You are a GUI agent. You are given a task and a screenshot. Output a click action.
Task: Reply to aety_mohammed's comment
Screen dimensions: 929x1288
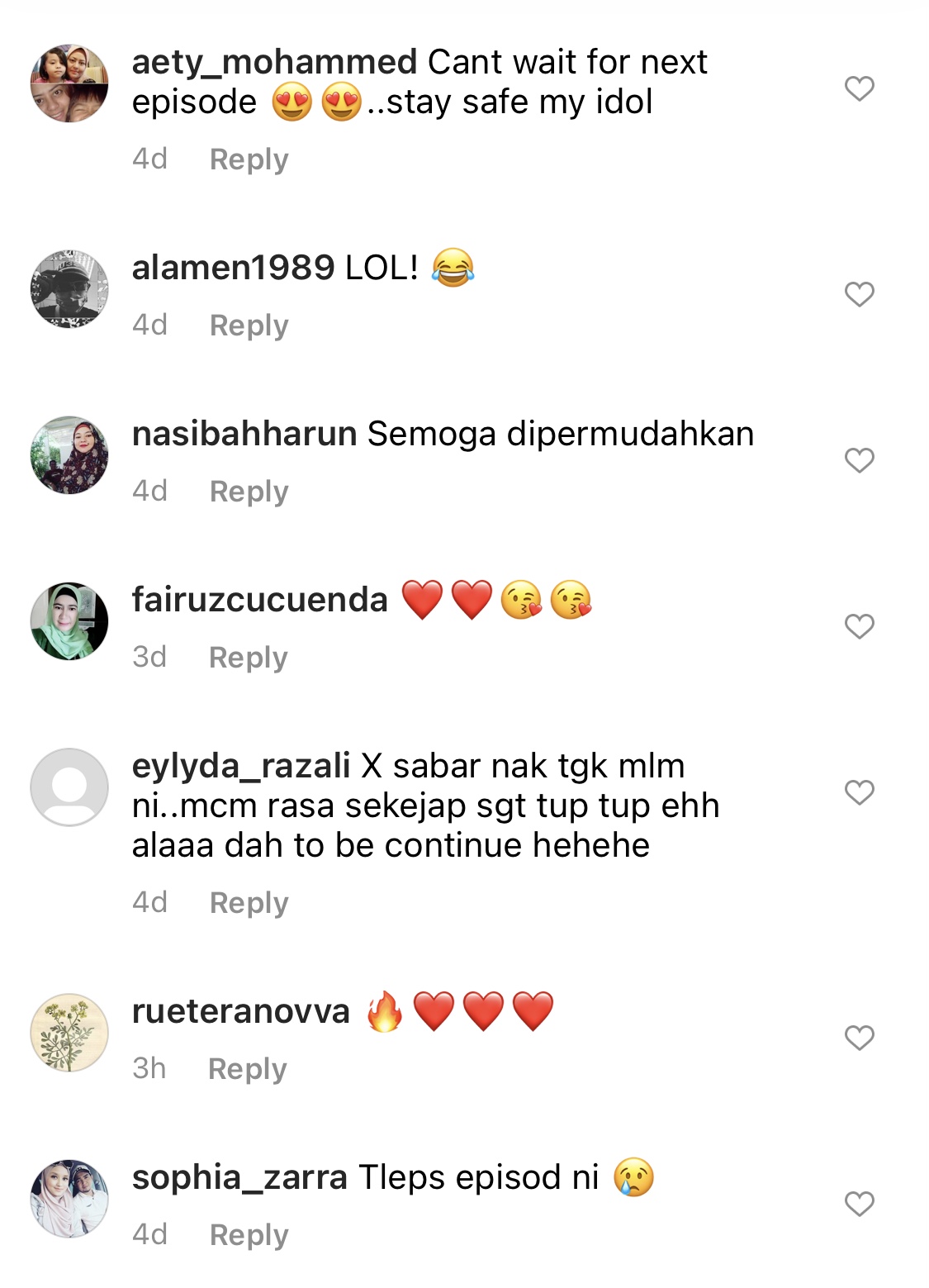pyautogui.click(x=249, y=159)
